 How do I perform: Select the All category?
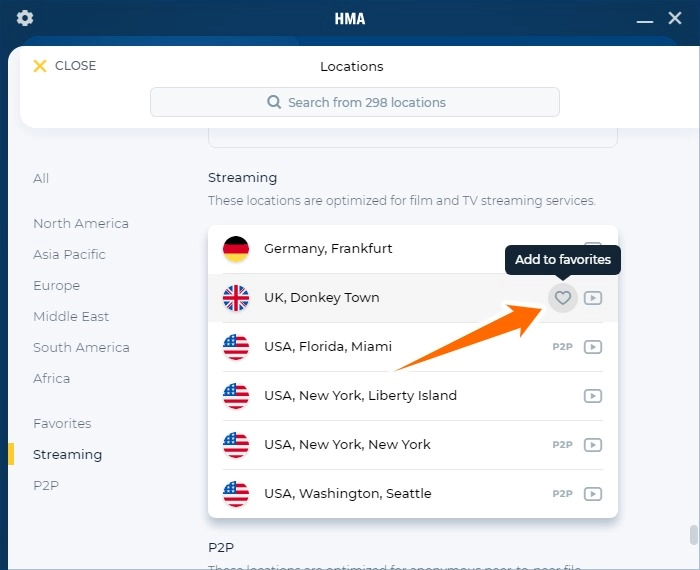[x=41, y=179]
